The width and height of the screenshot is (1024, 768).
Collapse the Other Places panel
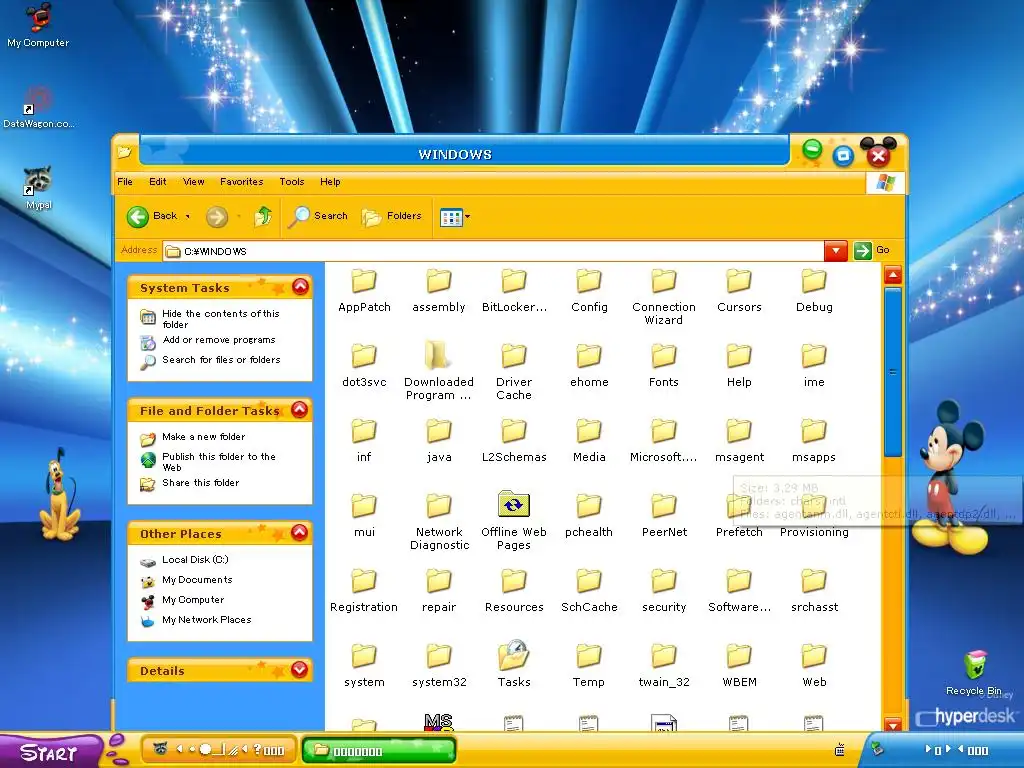(x=300, y=532)
